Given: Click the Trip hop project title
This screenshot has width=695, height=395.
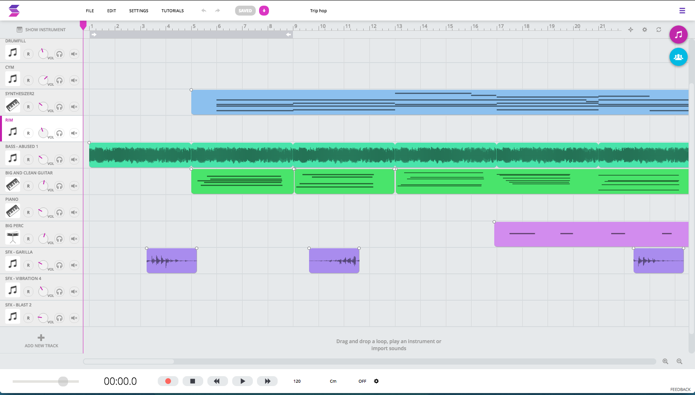Looking at the screenshot, I should (318, 11).
